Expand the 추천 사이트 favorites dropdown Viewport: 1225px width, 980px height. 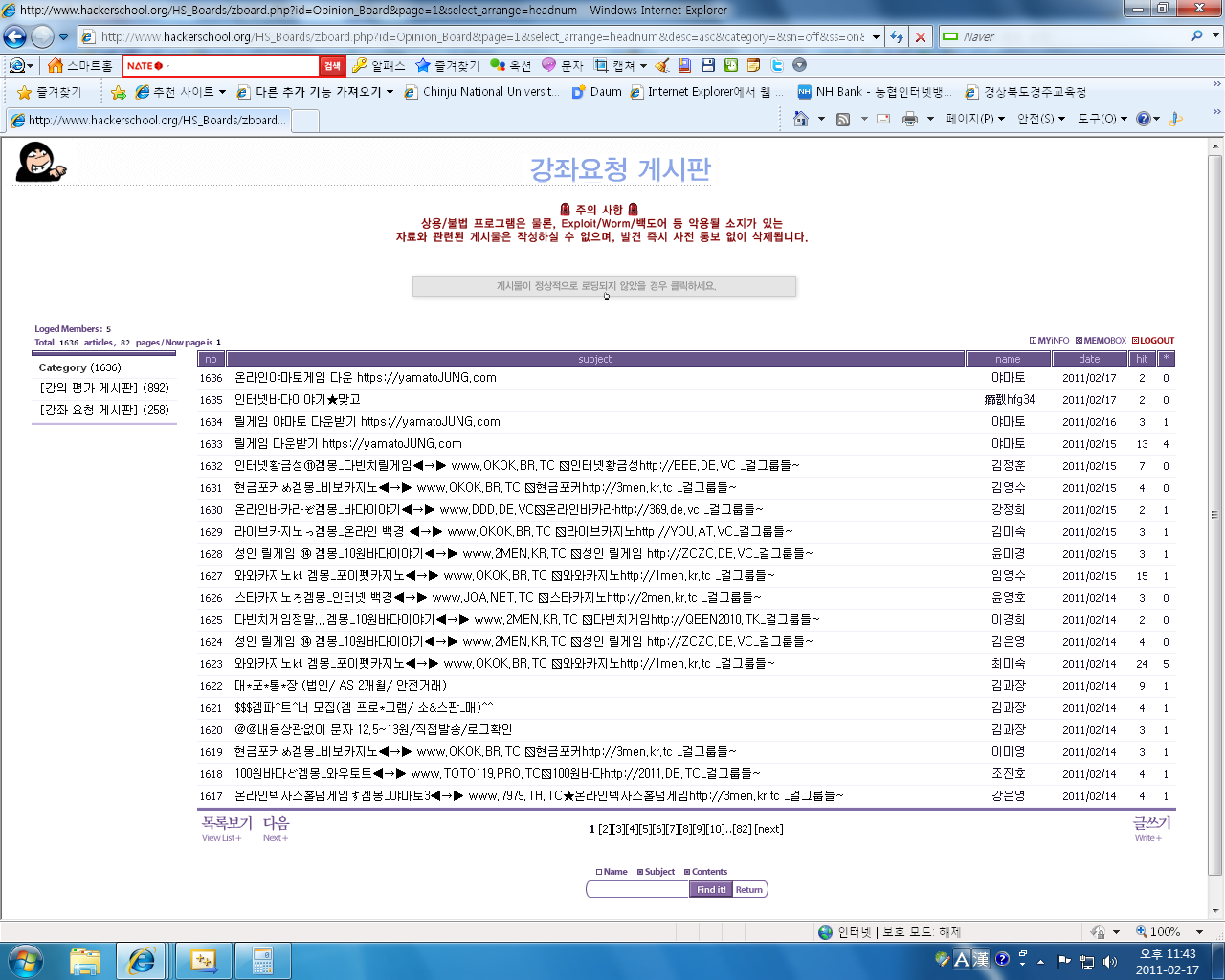click(222, 92)
